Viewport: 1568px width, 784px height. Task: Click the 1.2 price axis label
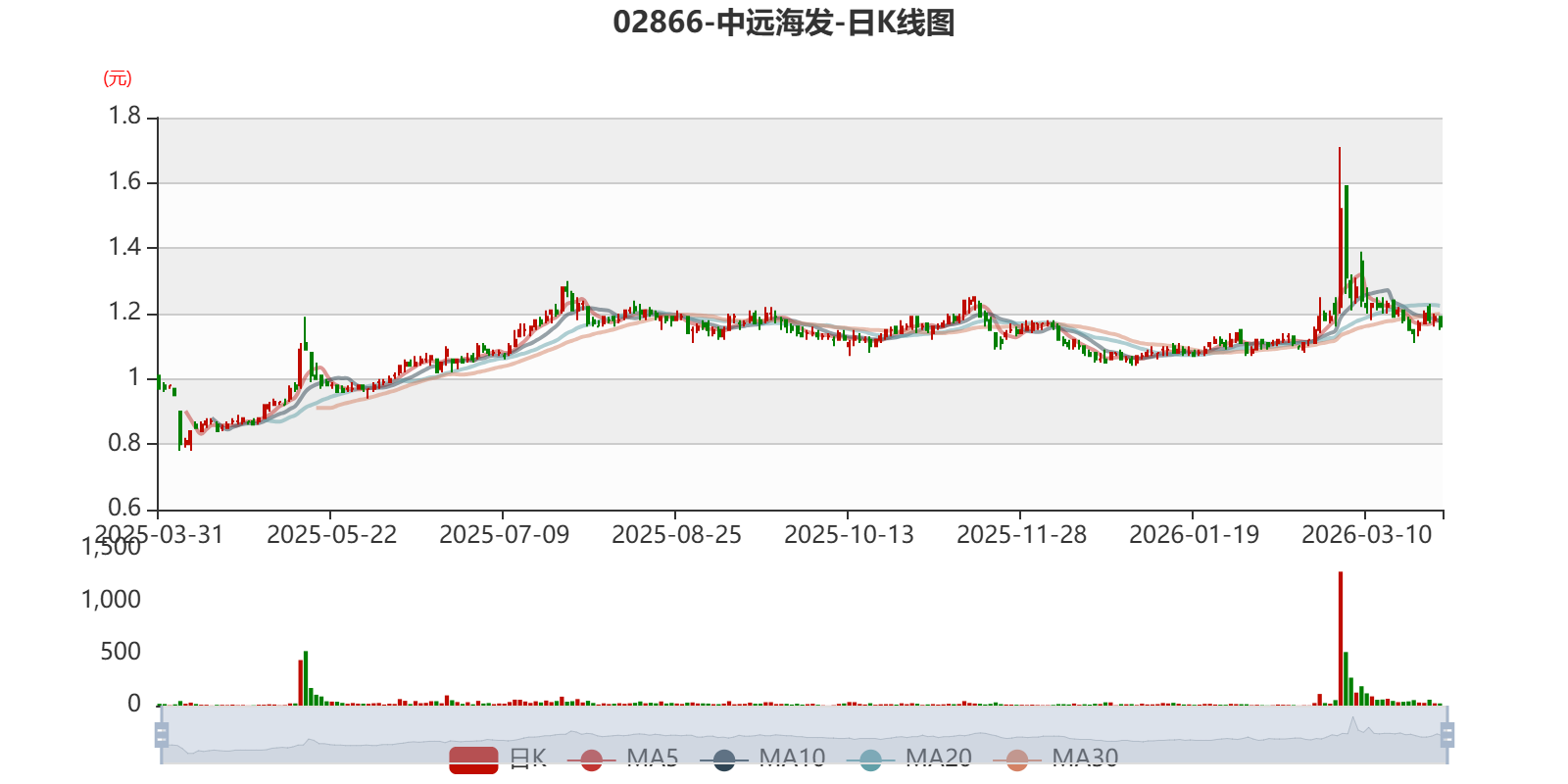coord(124,313)
